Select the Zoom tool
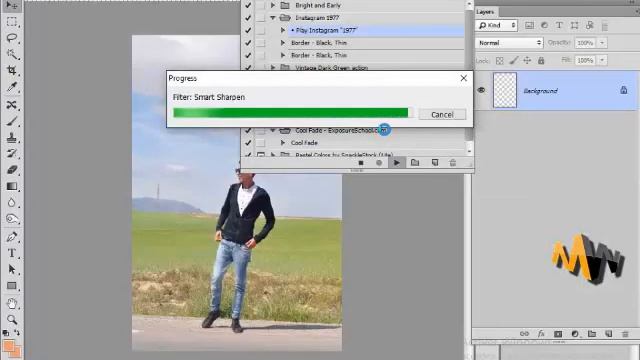 click(11, 319)
